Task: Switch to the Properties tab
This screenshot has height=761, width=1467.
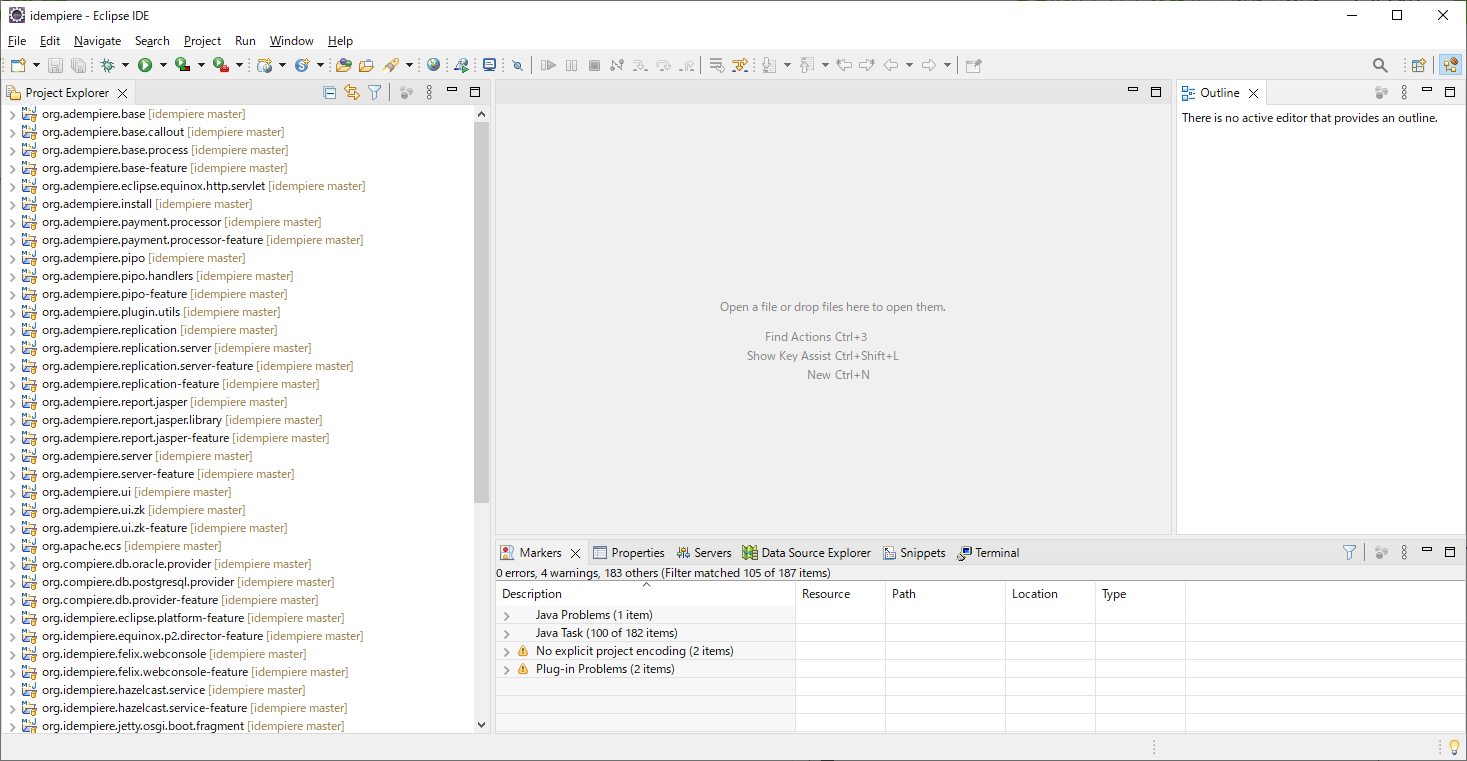Action: tap(629, 553)
